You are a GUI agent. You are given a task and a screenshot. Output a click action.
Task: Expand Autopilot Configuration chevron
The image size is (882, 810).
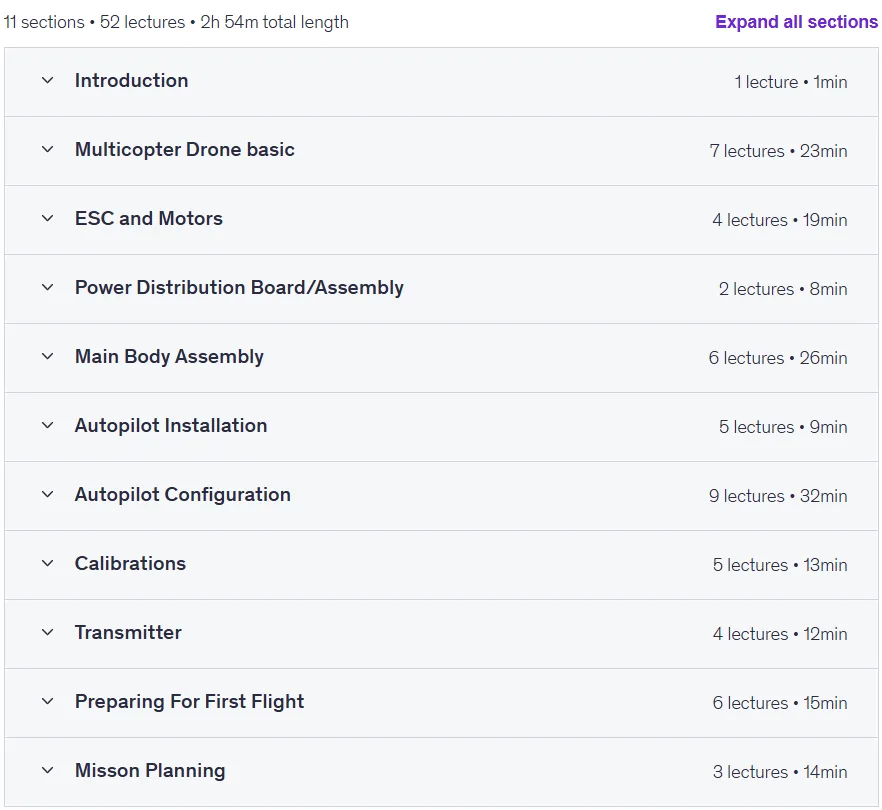tap(48, 494)
